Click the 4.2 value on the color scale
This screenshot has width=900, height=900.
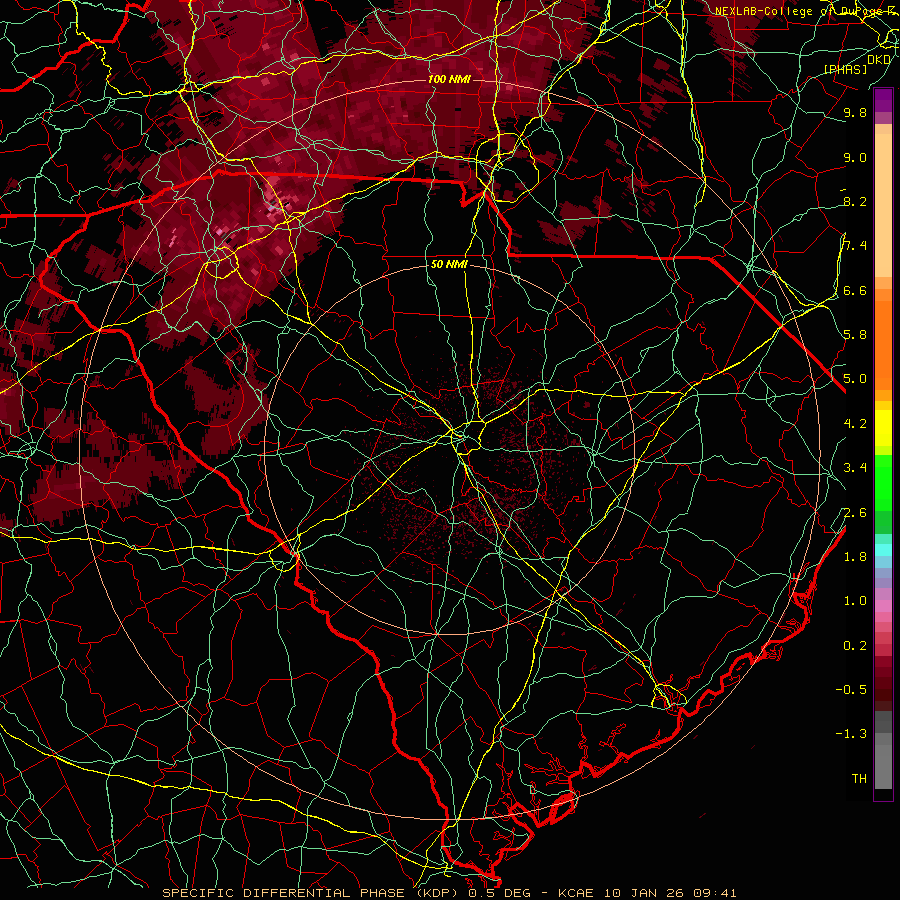[855, 424]
